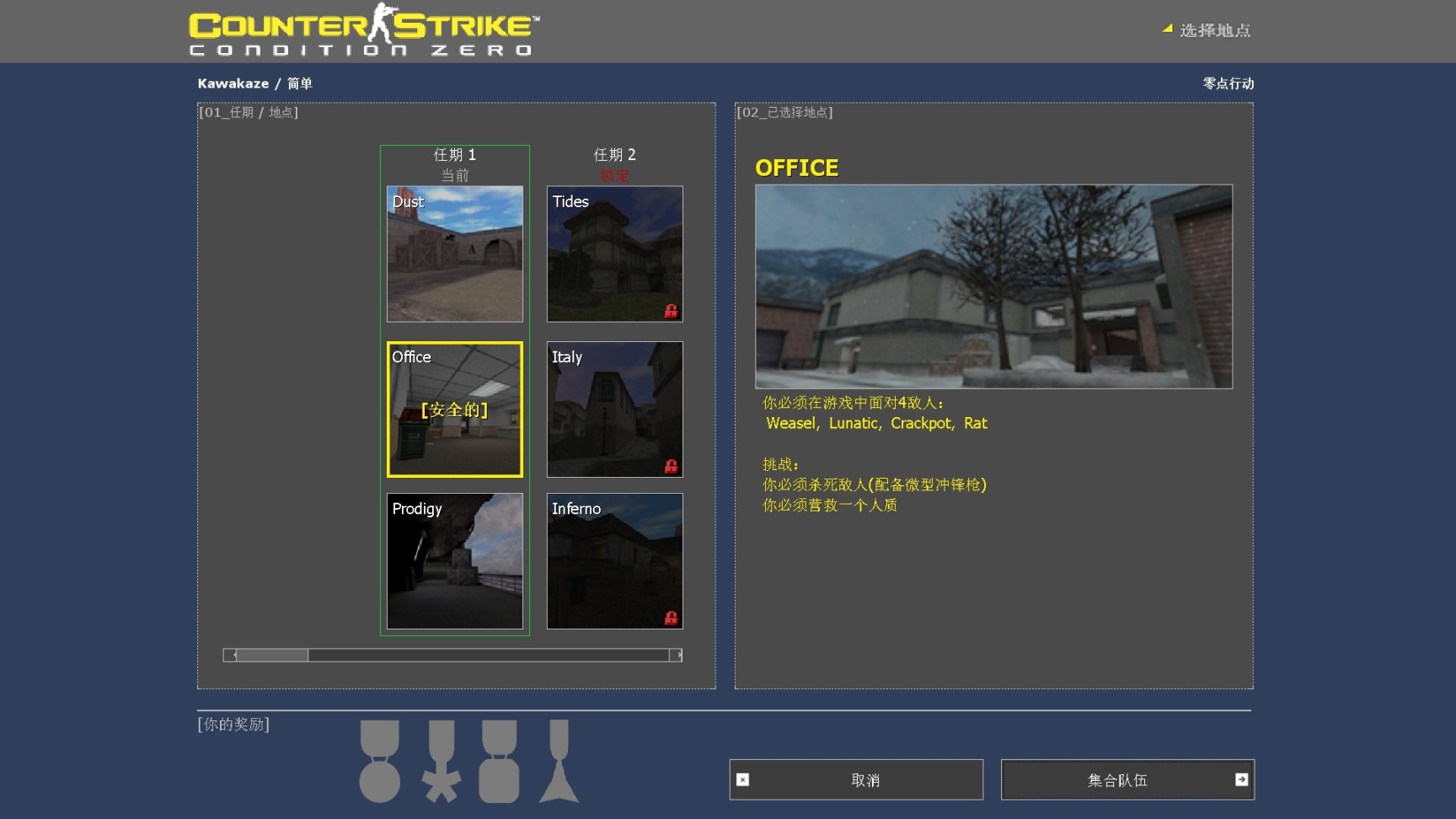
Task: Click the [安全的] status on Office
Action: [455, 409]
